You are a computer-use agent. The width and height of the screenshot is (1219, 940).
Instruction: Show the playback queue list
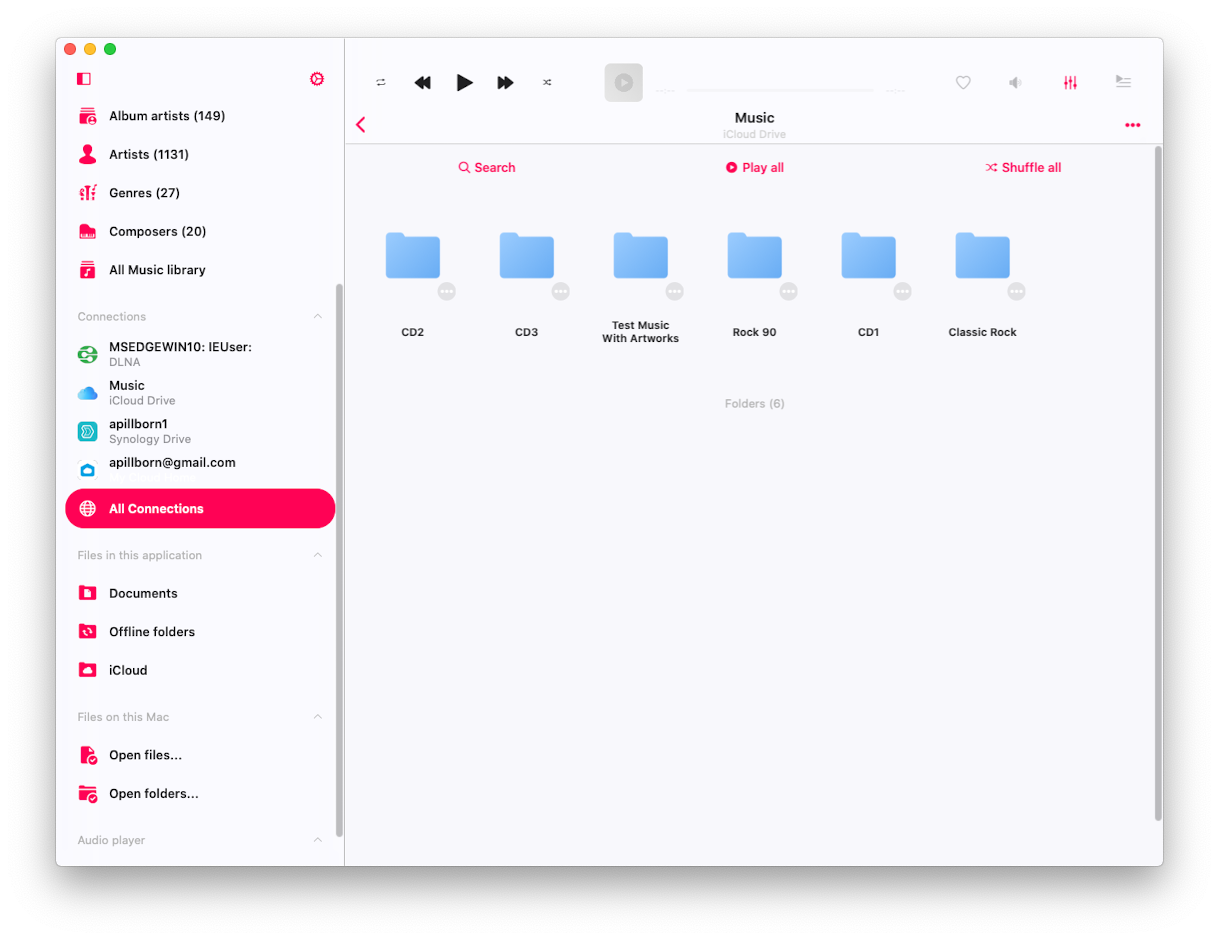1123,83
